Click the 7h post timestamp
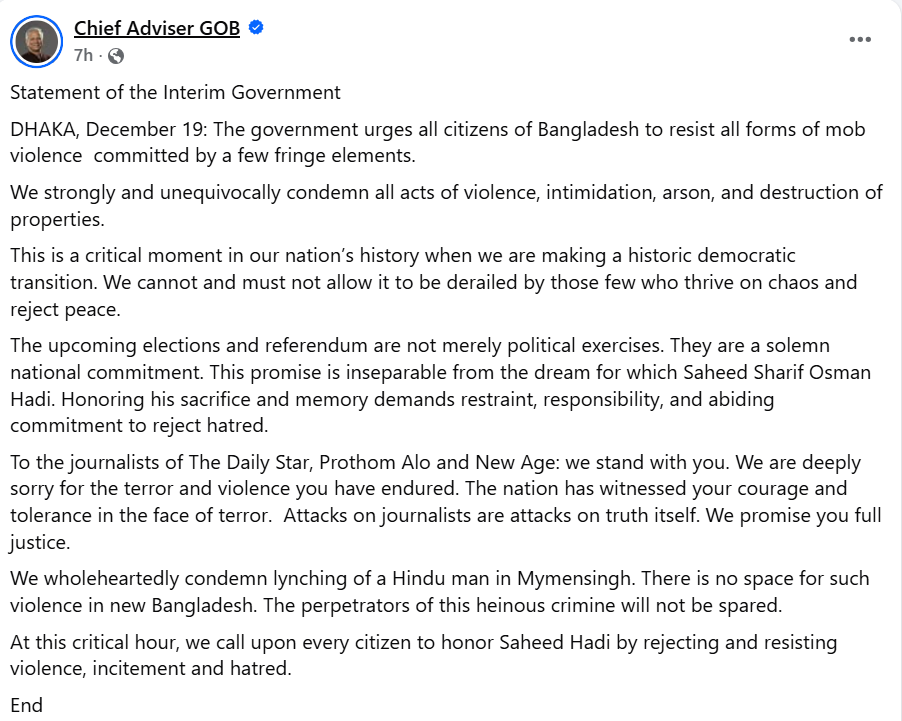 [83, 56]
